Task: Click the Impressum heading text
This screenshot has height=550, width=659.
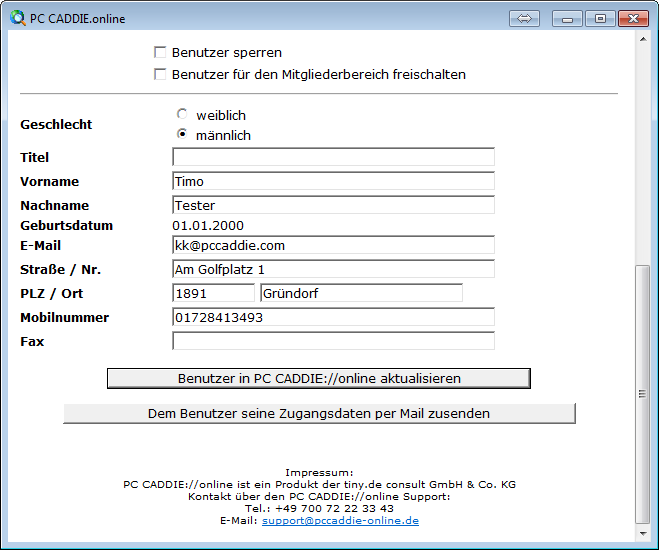Action: (x=319, y=473)
